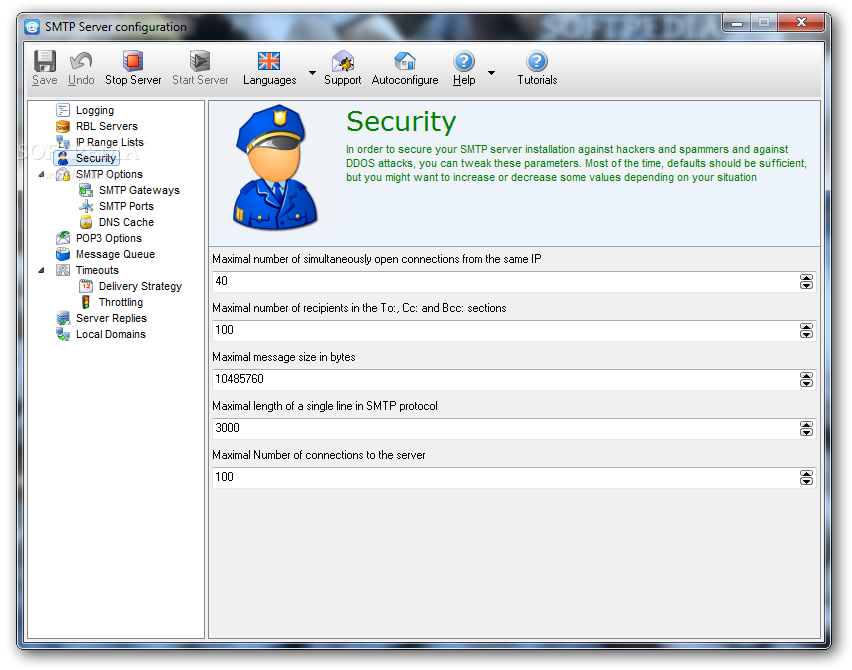Click the Delivery Strategy calendar icon
Viewport: 852px width, 670px height.
86,286
